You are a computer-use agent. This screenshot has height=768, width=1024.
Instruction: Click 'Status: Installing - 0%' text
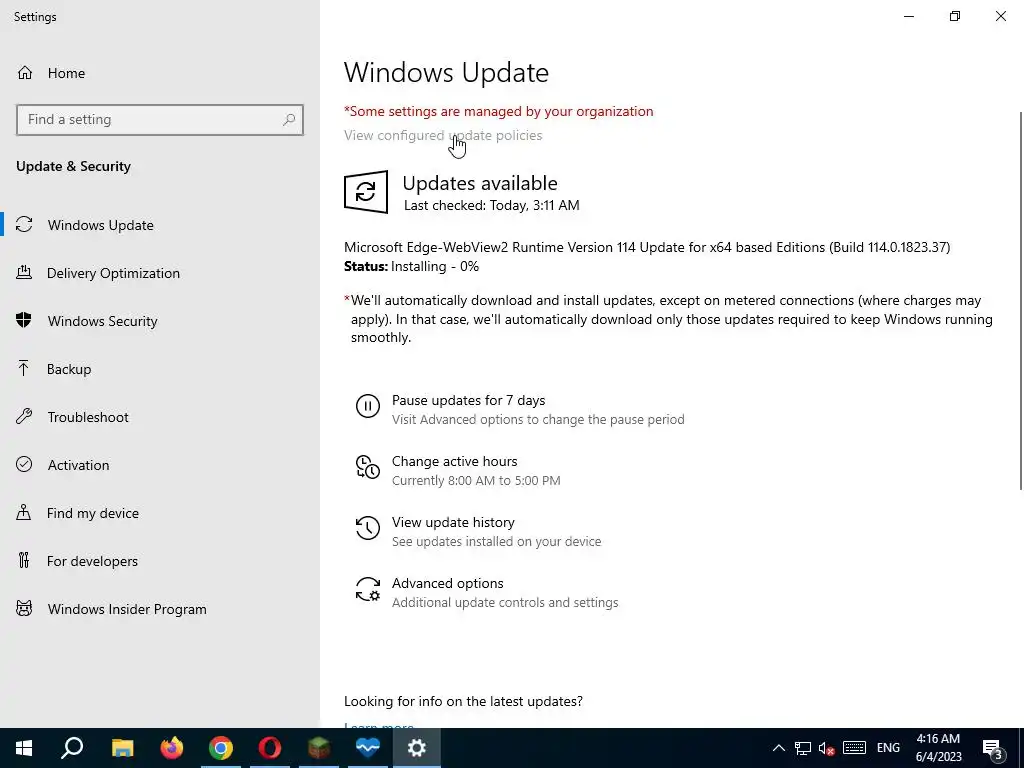[411, 266]
